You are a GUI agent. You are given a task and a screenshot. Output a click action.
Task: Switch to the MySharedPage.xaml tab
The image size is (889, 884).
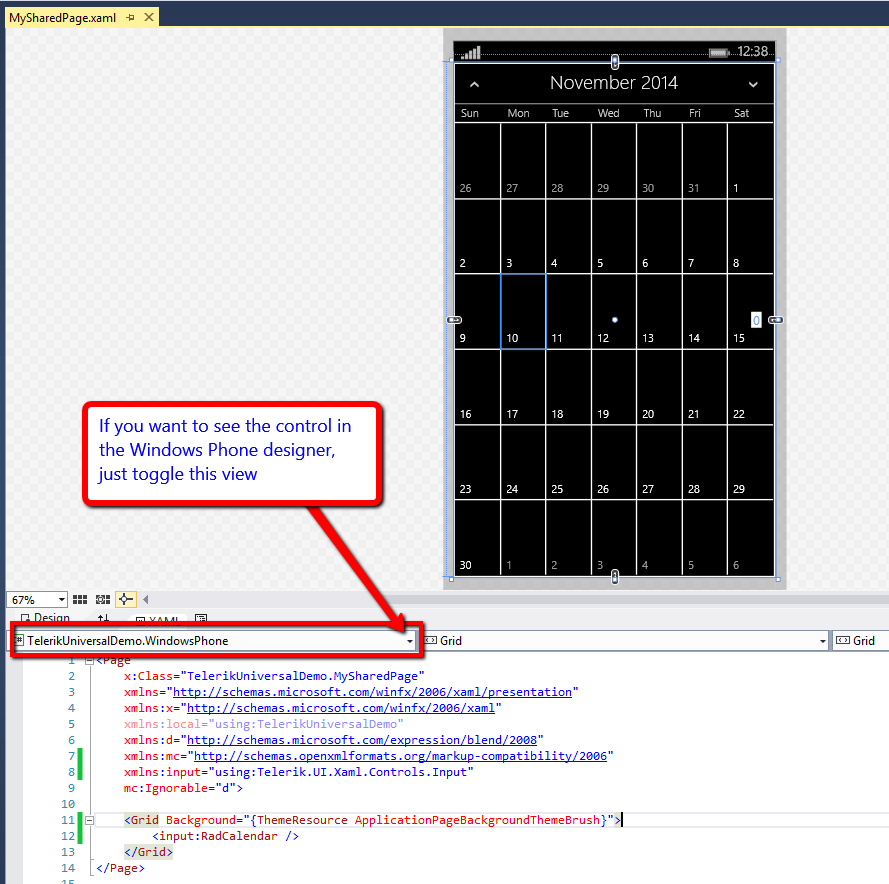coord(62,18)
